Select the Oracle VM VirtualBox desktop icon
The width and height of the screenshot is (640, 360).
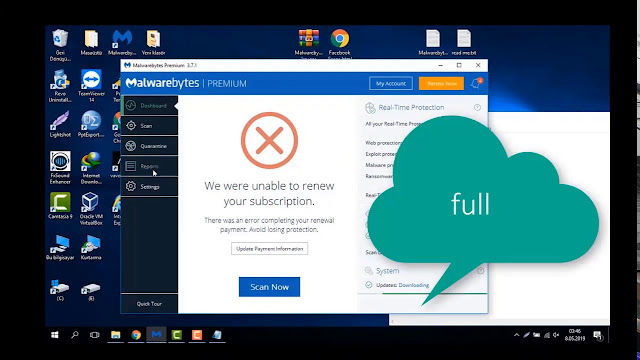pos(91,208)
